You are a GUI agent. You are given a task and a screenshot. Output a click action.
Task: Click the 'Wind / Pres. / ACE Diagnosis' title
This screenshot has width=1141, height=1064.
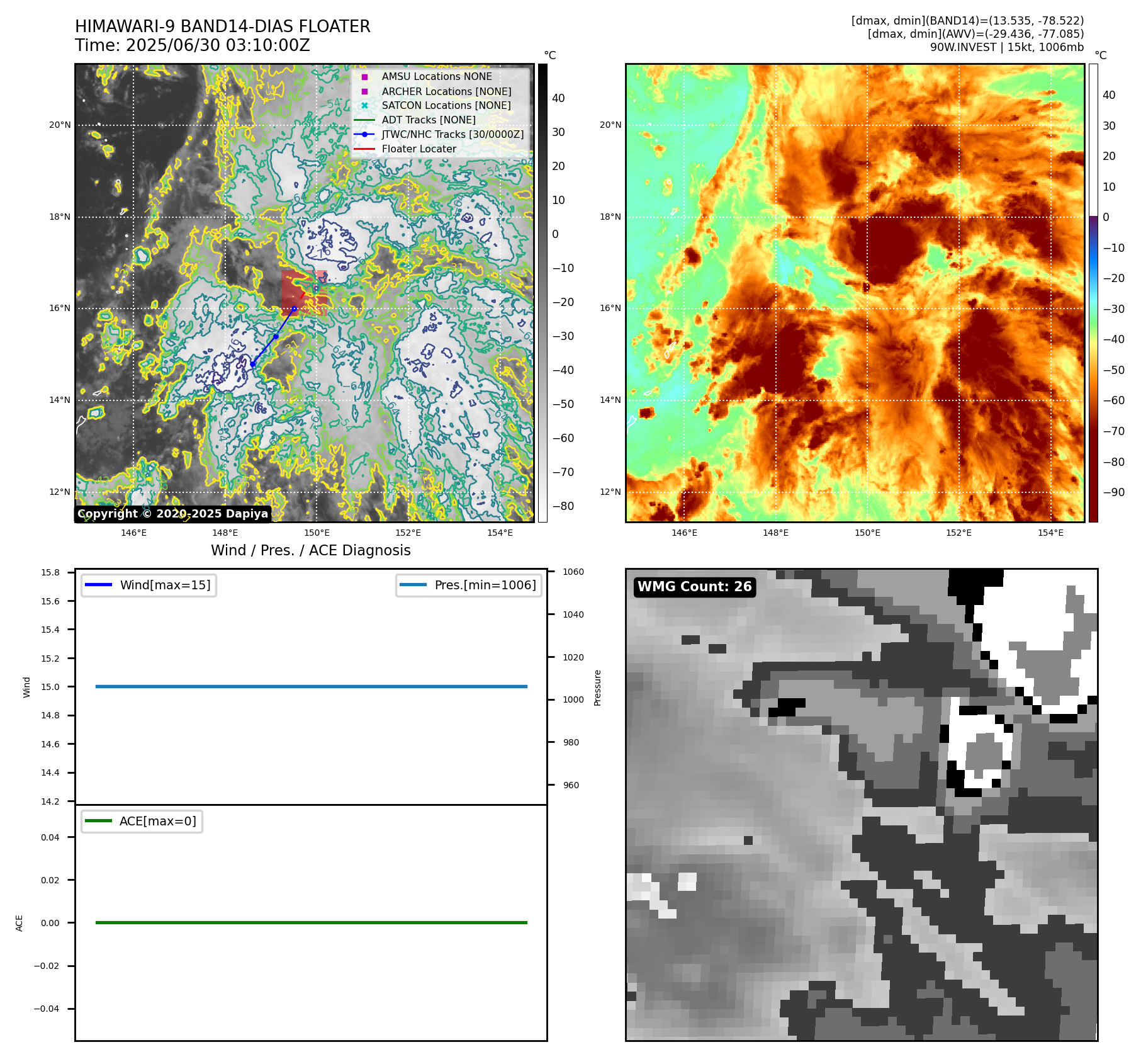(311, 550)
